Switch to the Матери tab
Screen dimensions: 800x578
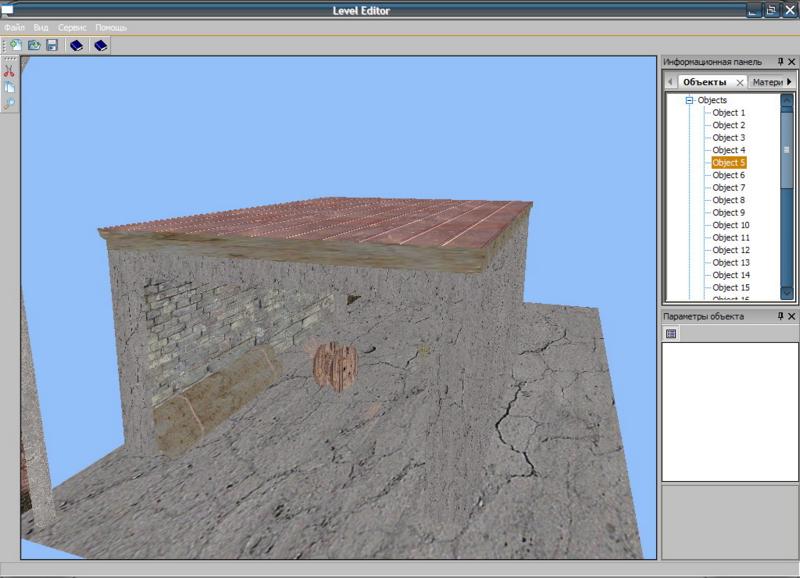coord(767,82)
